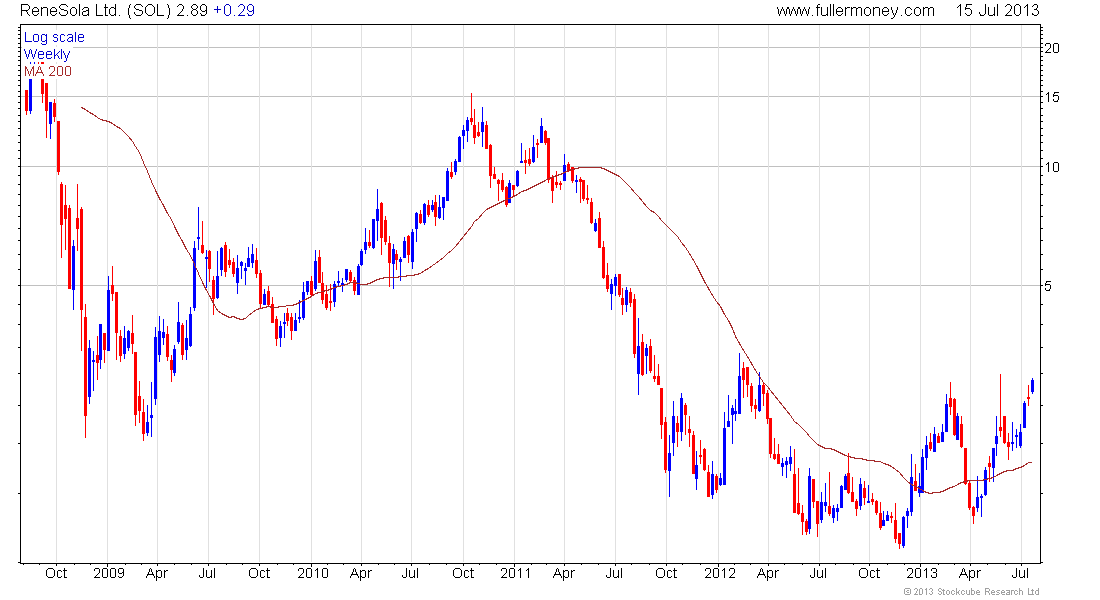Click the Apr label after 2013
The height and width of the screenshot is (600, 1100).
(970, 573)
